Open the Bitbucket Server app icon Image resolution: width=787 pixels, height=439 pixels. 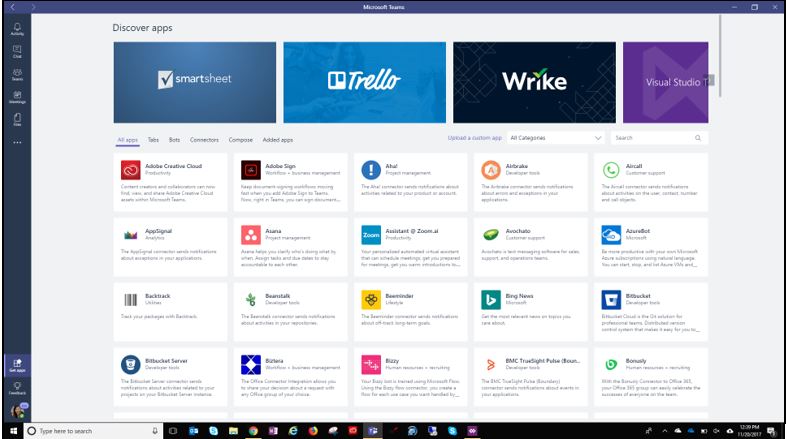click(130, 365)
